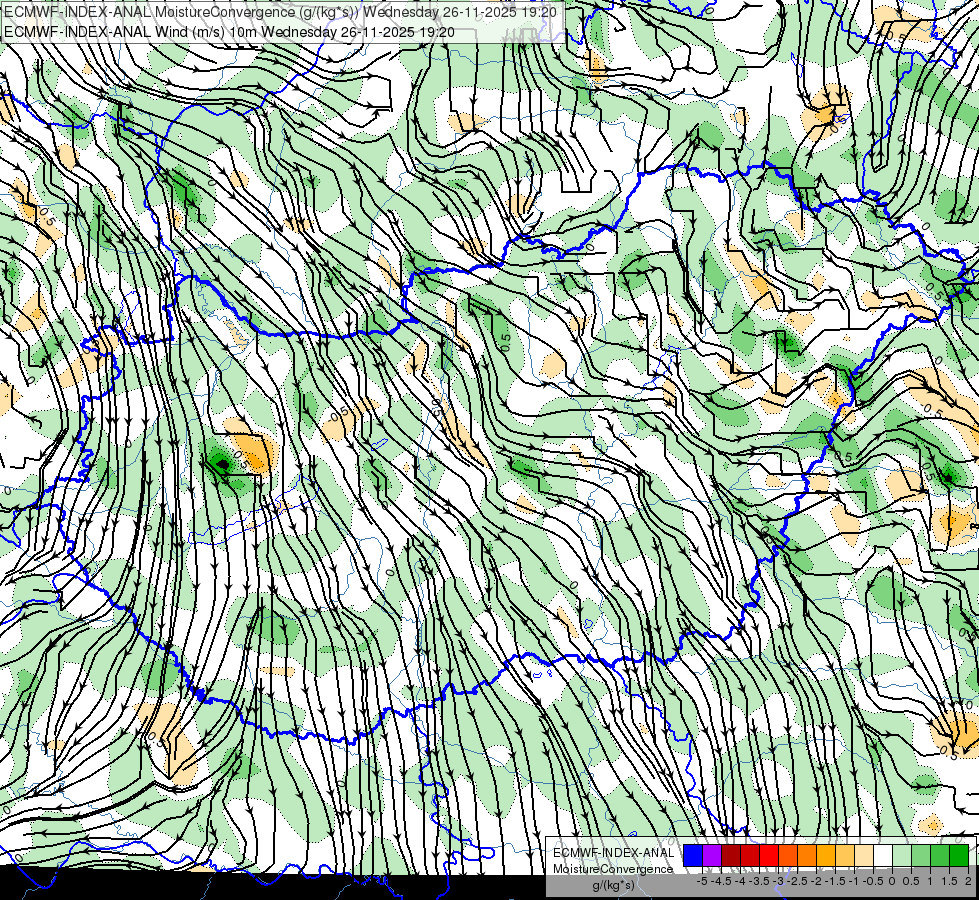Pick the medium green swatch between 1 and 1.5
Screen dimensions: 979x900
pyautogui.click(x=940, y=855)
